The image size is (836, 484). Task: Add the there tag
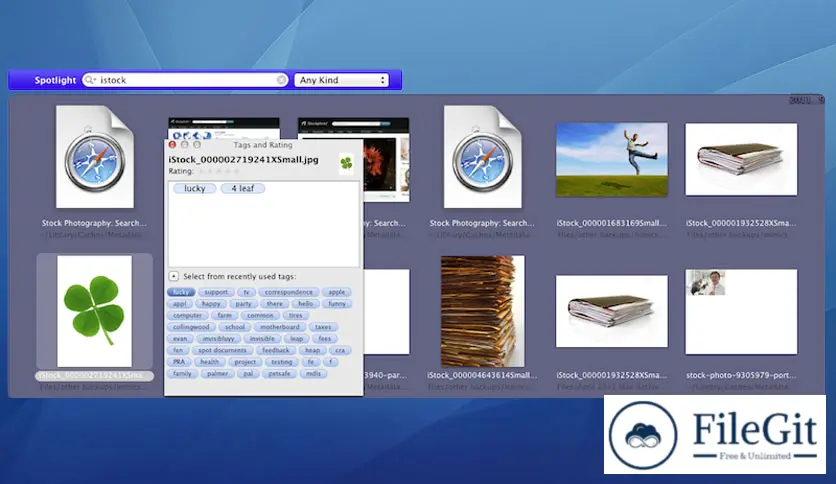(275, 304)
